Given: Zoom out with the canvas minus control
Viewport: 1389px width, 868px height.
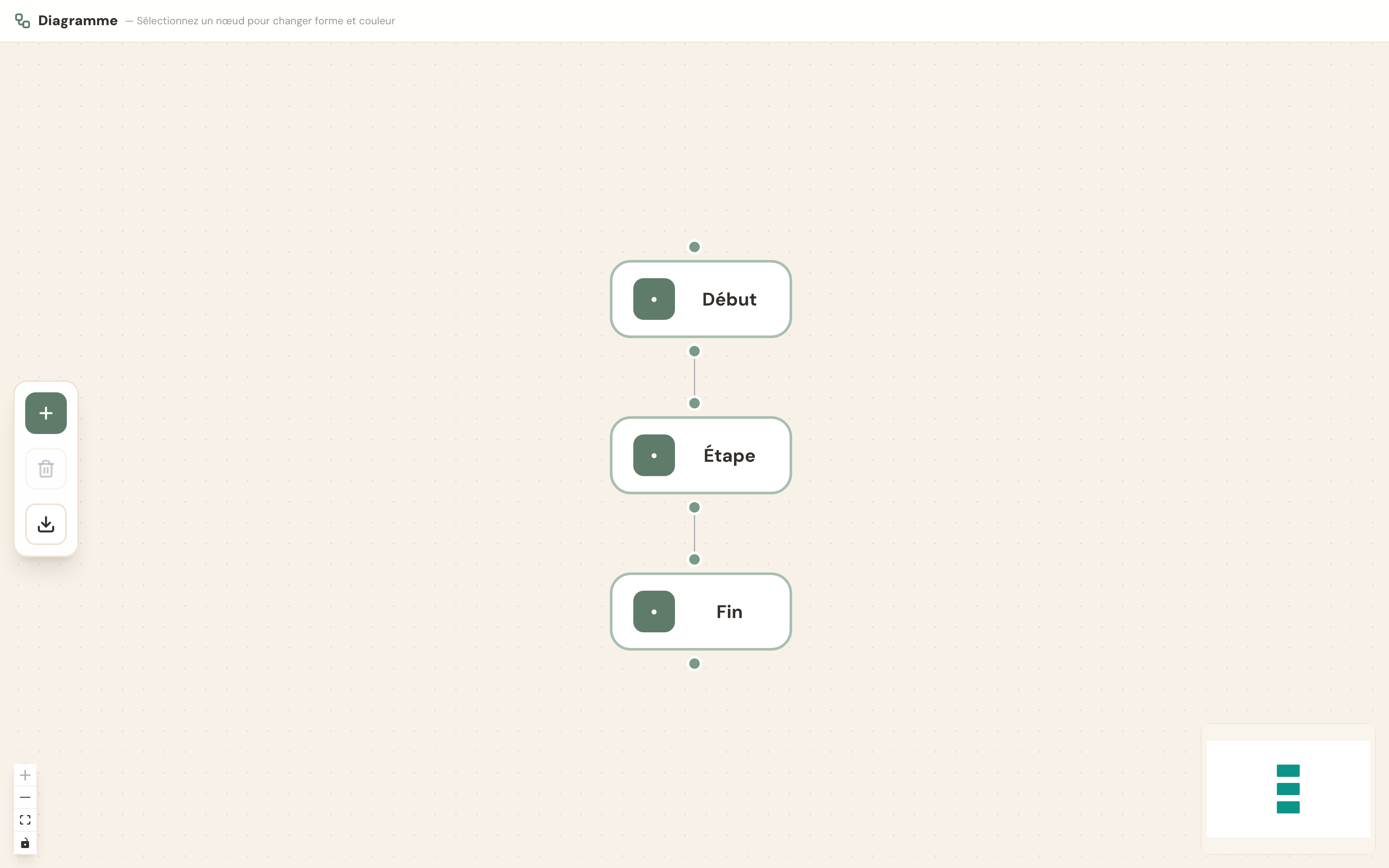Looking at the screenshot, I should pyautogui.click(x=25, y=797).
